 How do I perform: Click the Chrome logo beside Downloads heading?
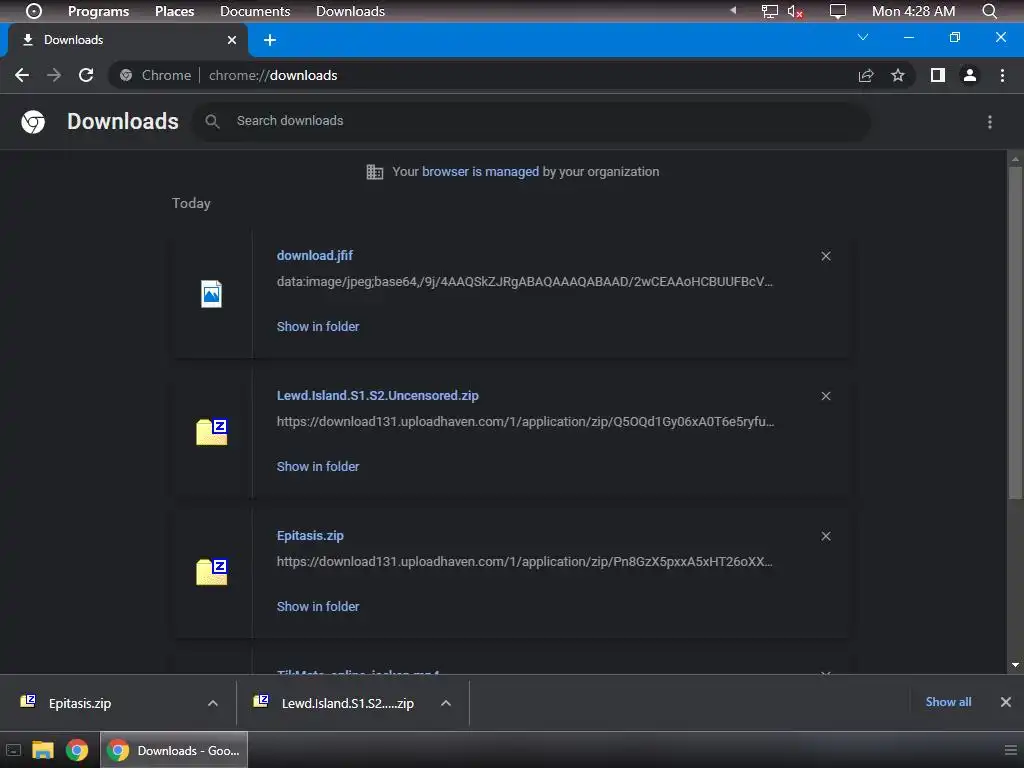pos(33,121)
